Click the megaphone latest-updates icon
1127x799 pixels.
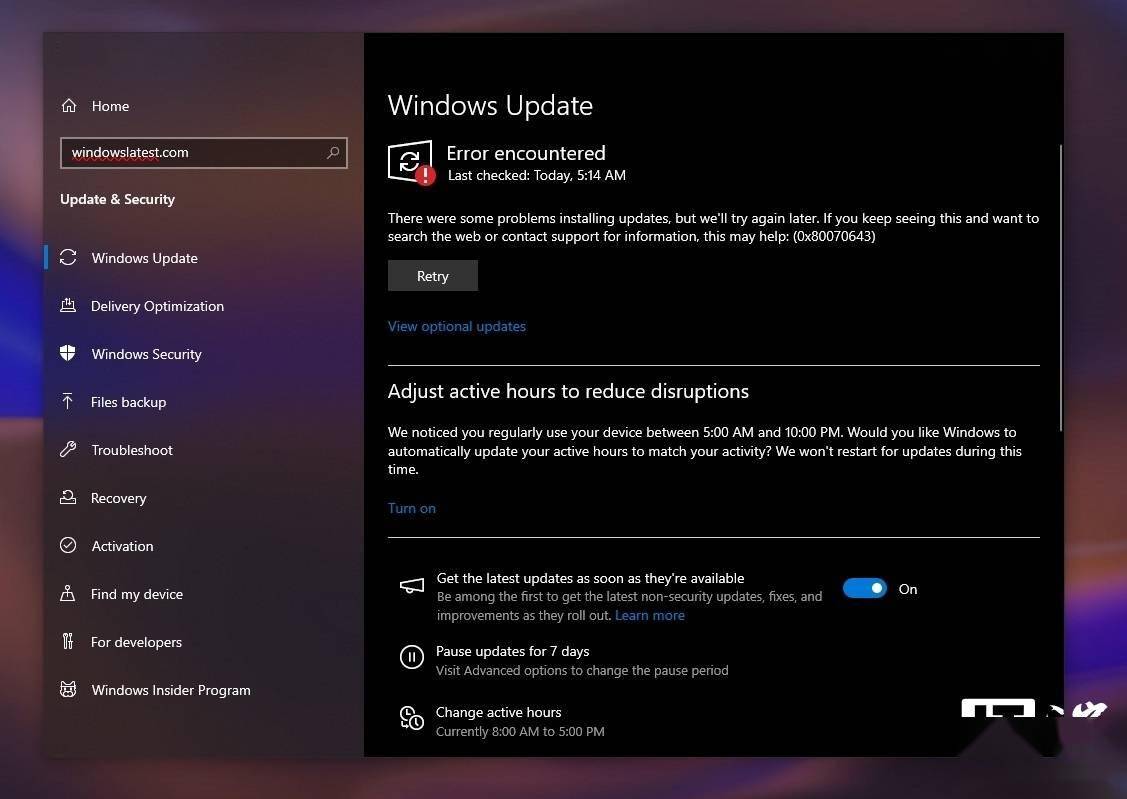pos(412,586)
